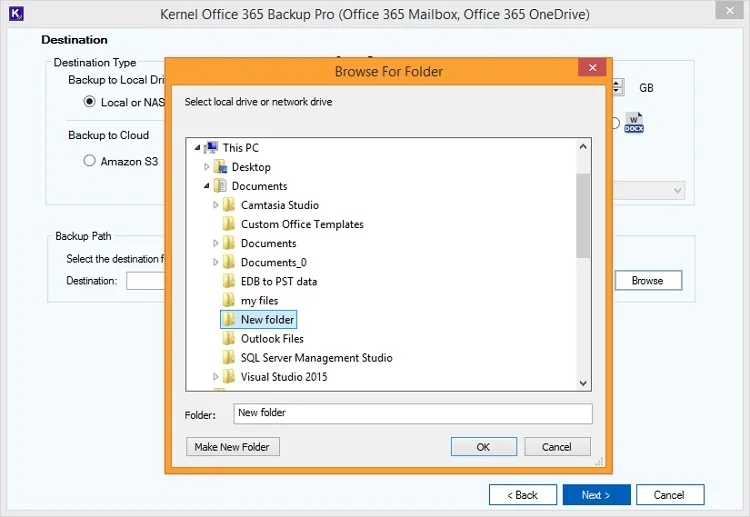Screen dimensions: 750x517
Task: Expand the Visual Studio 2015 folder
Action: tap(216, 377)
